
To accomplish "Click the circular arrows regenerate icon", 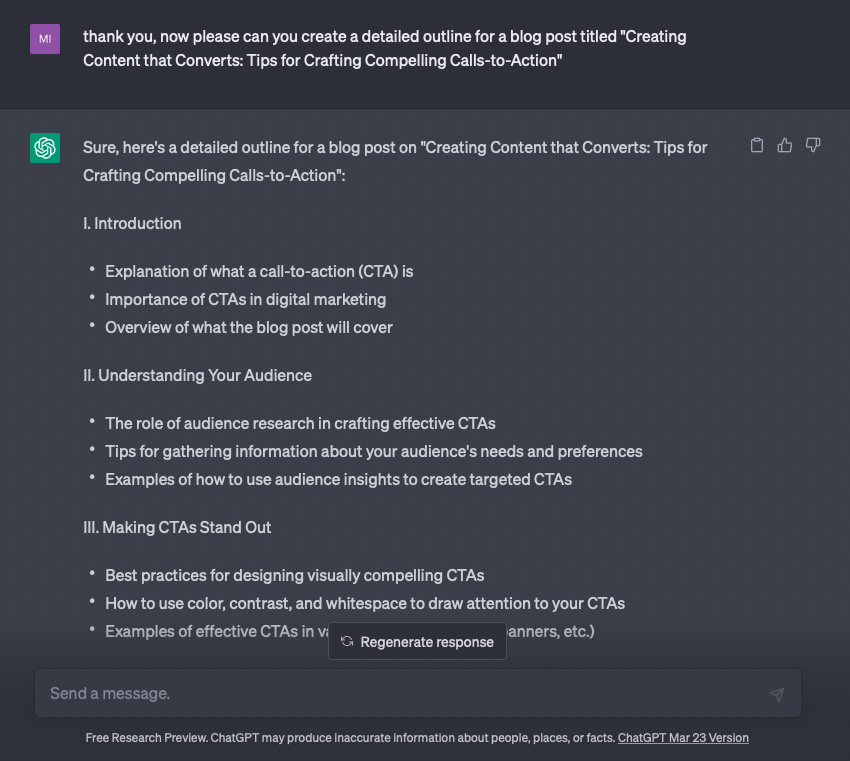I will pos(347,642).
